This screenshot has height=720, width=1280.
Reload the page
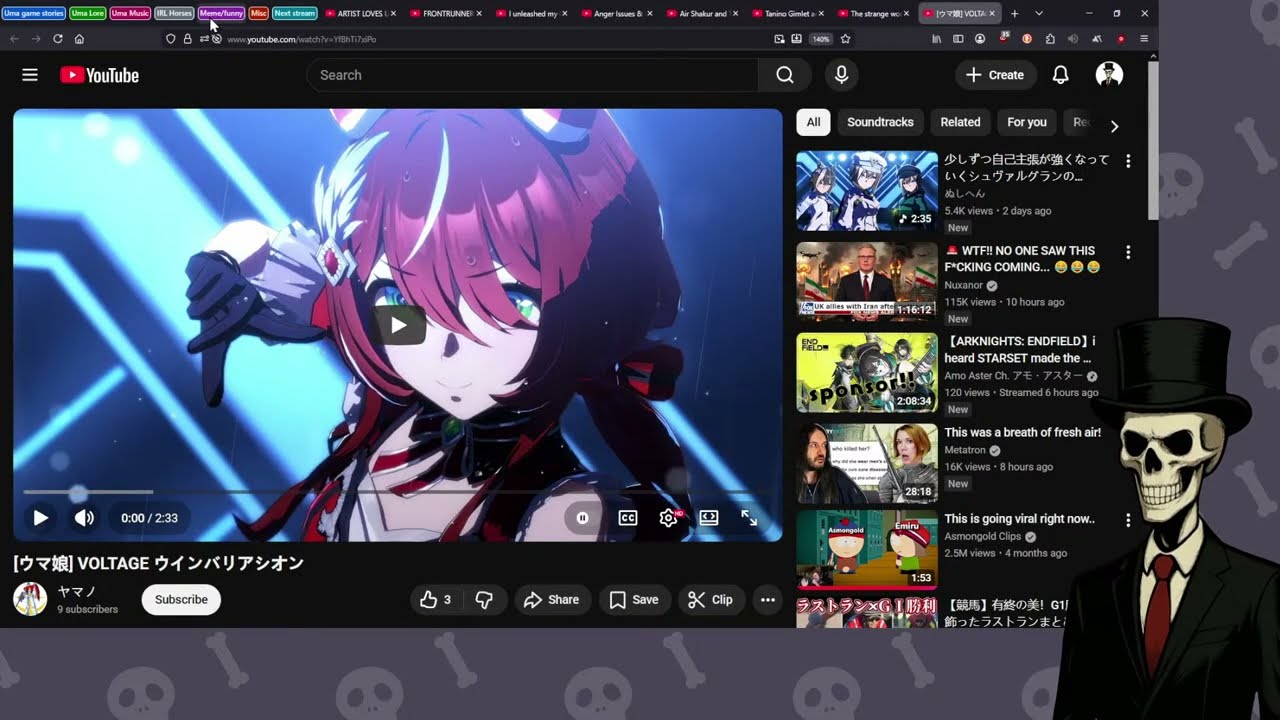point(58,39)
